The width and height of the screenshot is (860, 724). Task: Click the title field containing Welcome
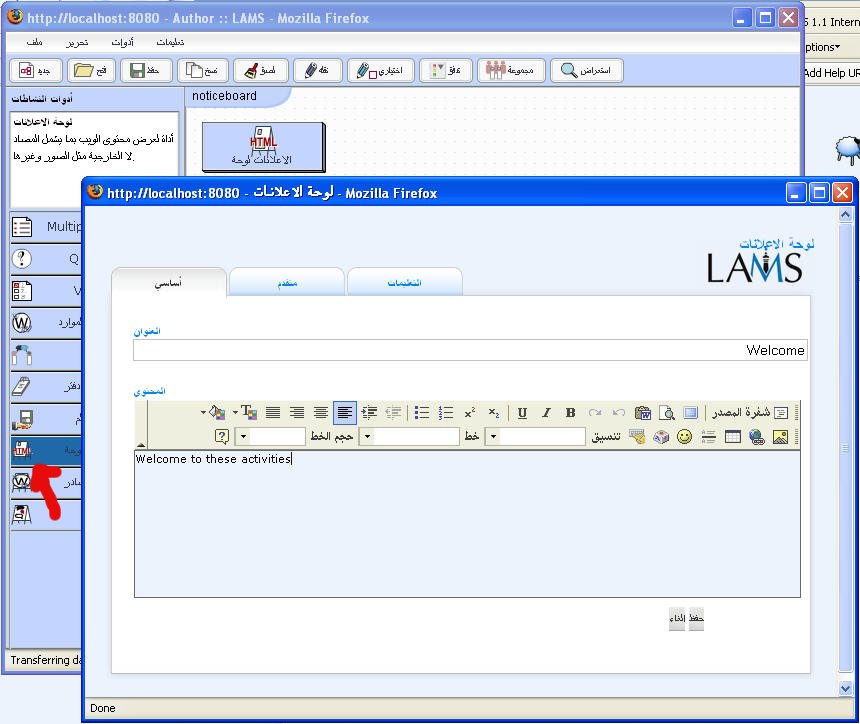[469, 350]
